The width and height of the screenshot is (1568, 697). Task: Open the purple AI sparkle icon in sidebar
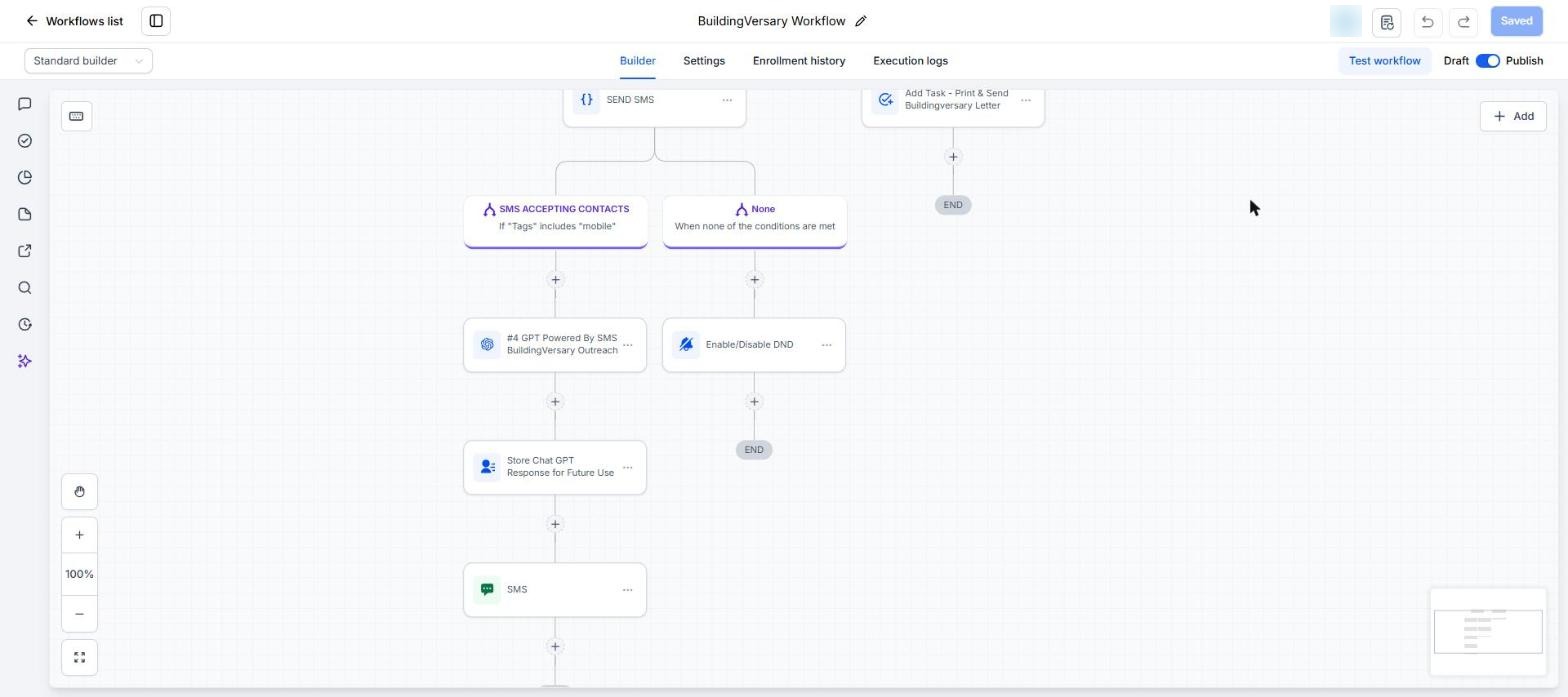(x=25, y=361)
